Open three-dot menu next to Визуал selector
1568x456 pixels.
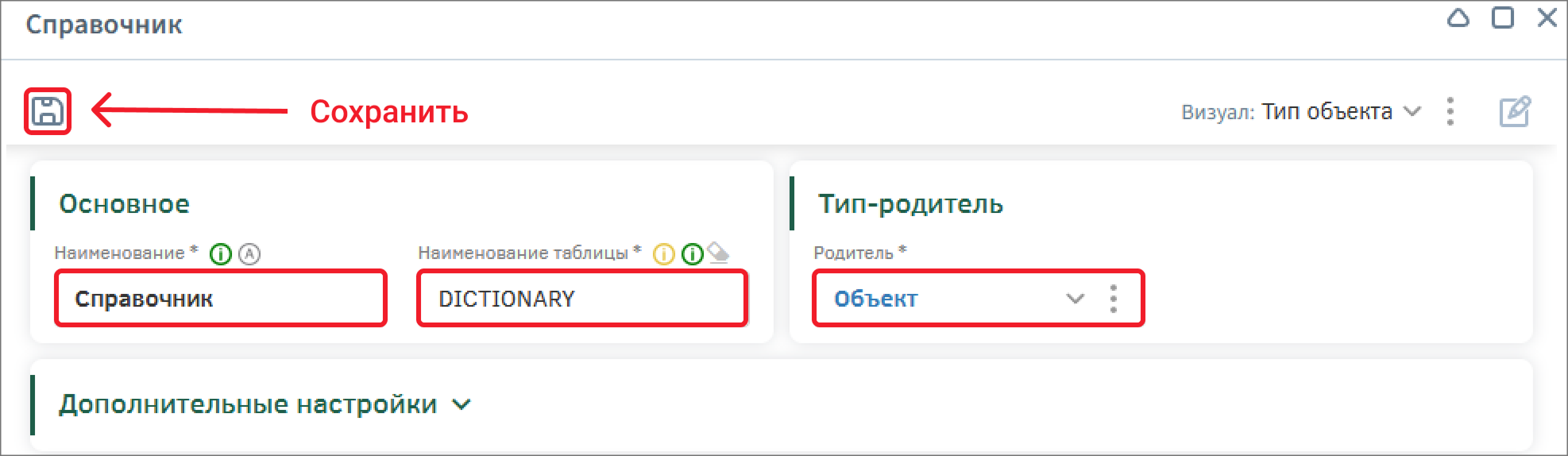tap(1450, 111)
